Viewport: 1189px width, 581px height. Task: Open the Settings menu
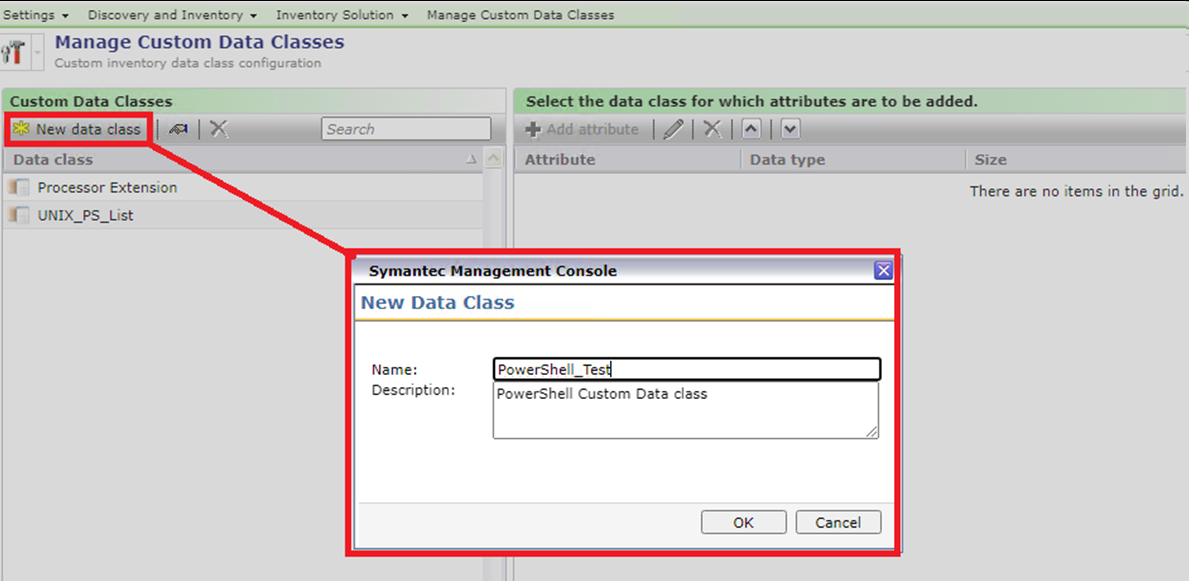(x=36, y=14)
